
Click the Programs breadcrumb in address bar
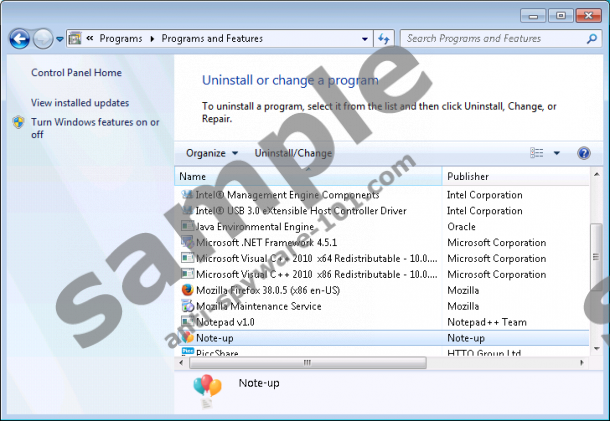[x=120, y=39]
